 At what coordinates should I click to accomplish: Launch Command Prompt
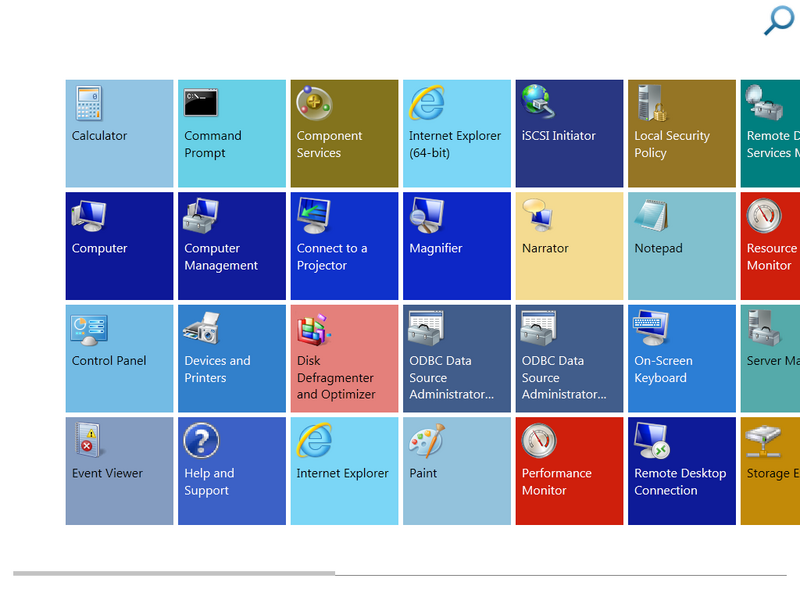click(x=232, y=134)
